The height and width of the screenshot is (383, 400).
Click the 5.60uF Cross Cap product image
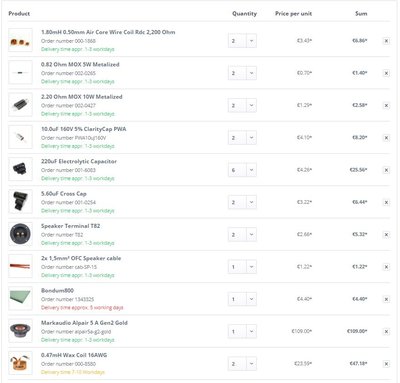coord(20,201)
